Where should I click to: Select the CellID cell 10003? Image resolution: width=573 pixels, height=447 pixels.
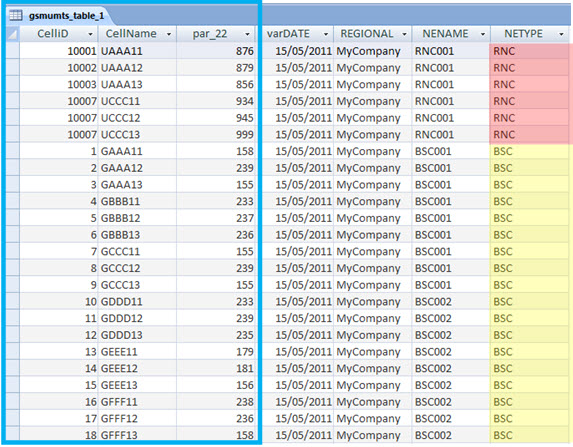[59, 84]
